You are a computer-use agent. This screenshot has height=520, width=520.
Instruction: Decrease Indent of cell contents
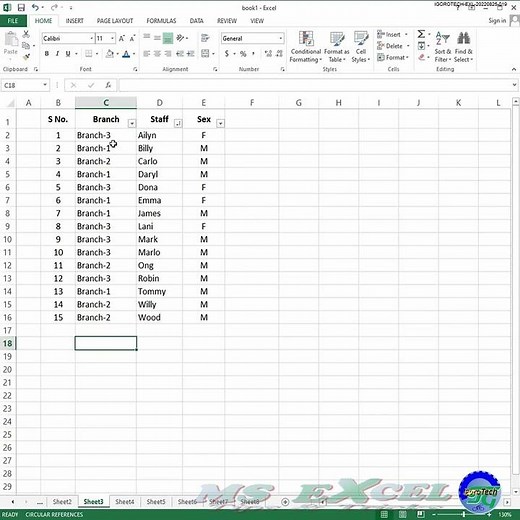180,54
